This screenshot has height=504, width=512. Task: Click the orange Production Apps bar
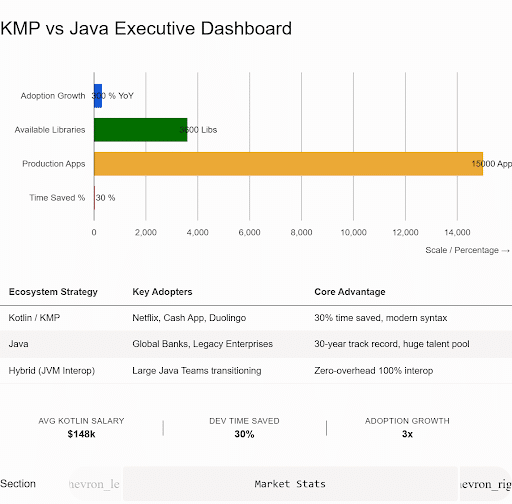288,164
